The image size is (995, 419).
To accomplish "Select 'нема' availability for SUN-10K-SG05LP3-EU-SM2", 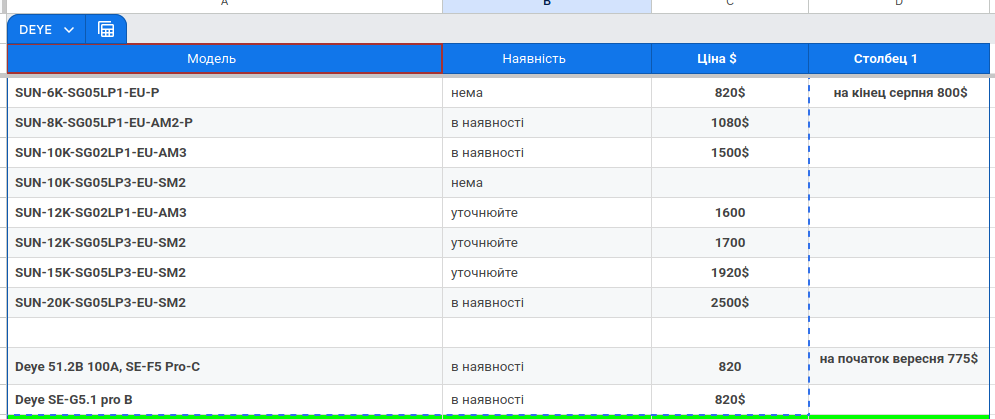I will tap(547, 183).
